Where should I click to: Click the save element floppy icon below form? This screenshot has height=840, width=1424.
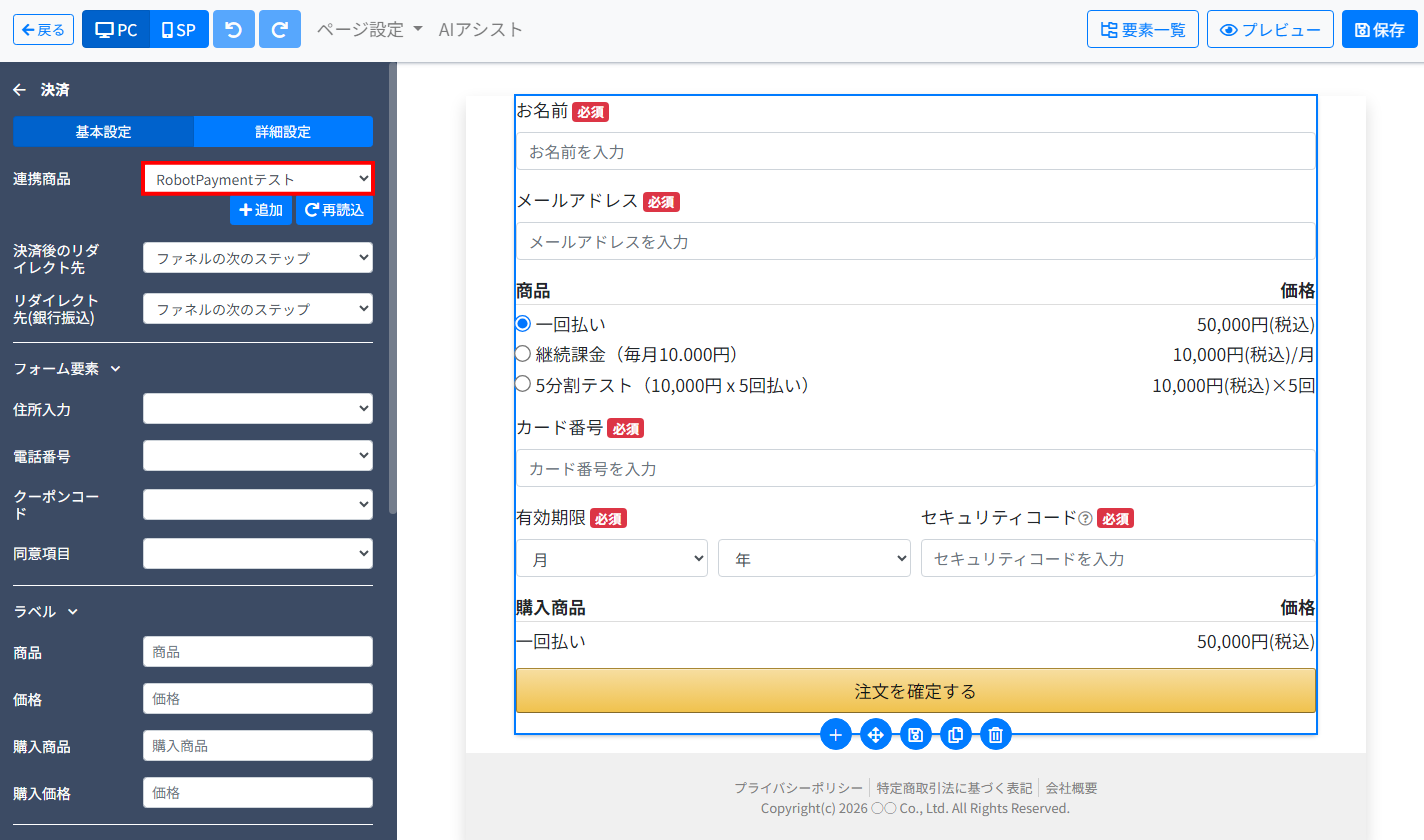(x=916, y=735)
